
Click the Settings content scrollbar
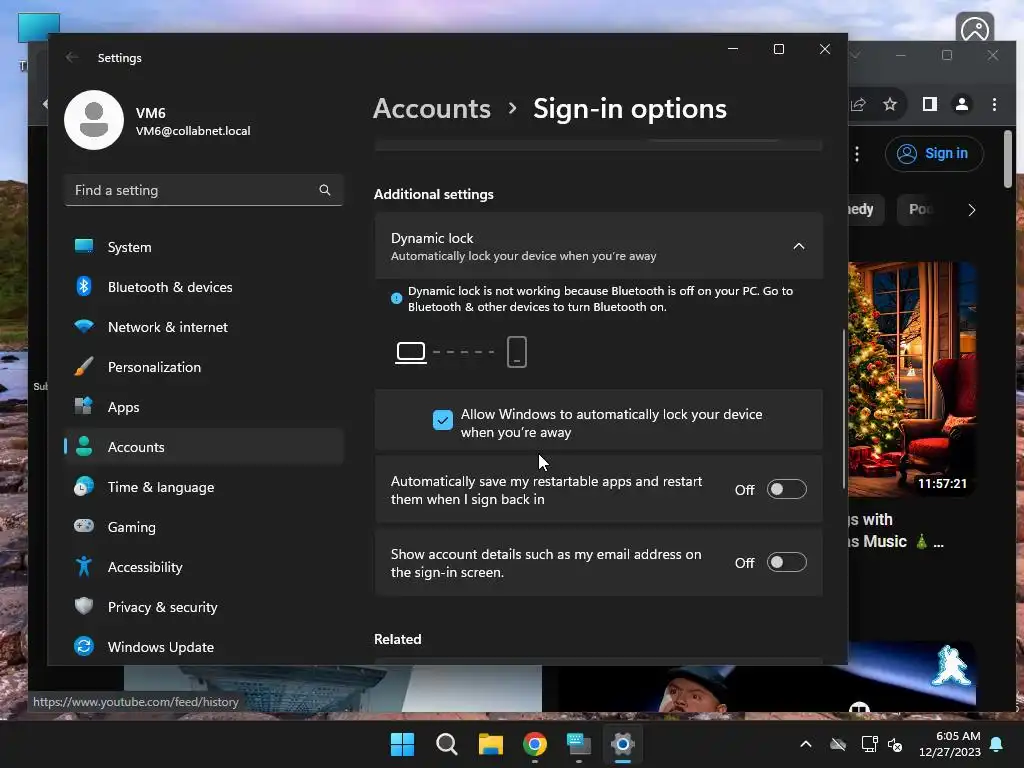click(x=844, y=408)
